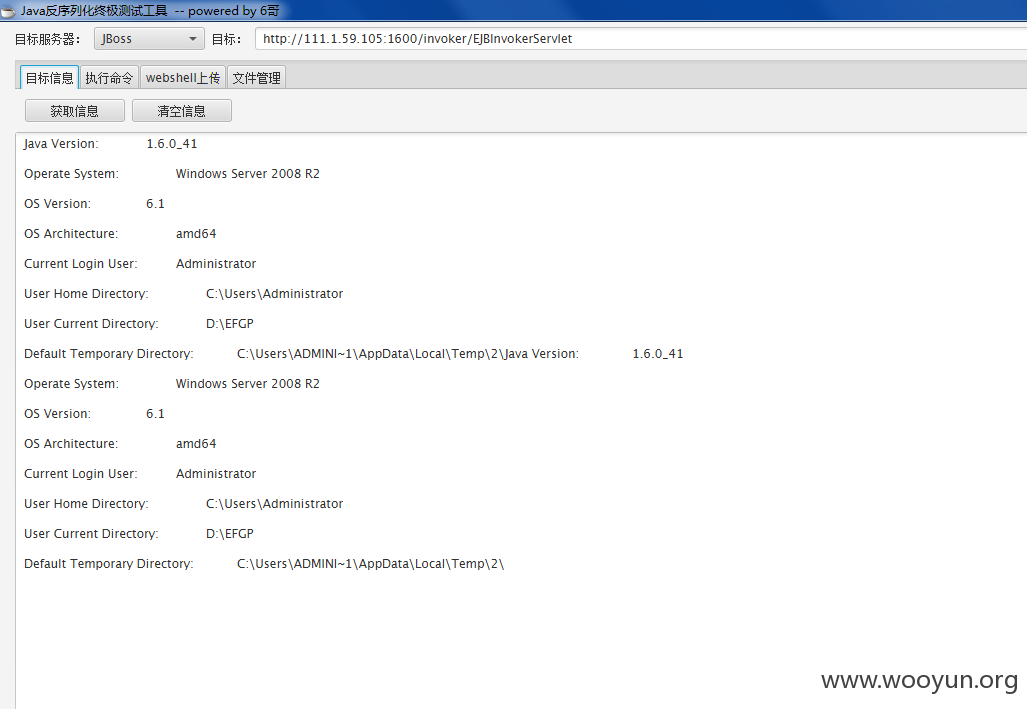The image size is (1027, 709).
Task: Click the 目标服务器 label
Action: (x=48, y=39)
